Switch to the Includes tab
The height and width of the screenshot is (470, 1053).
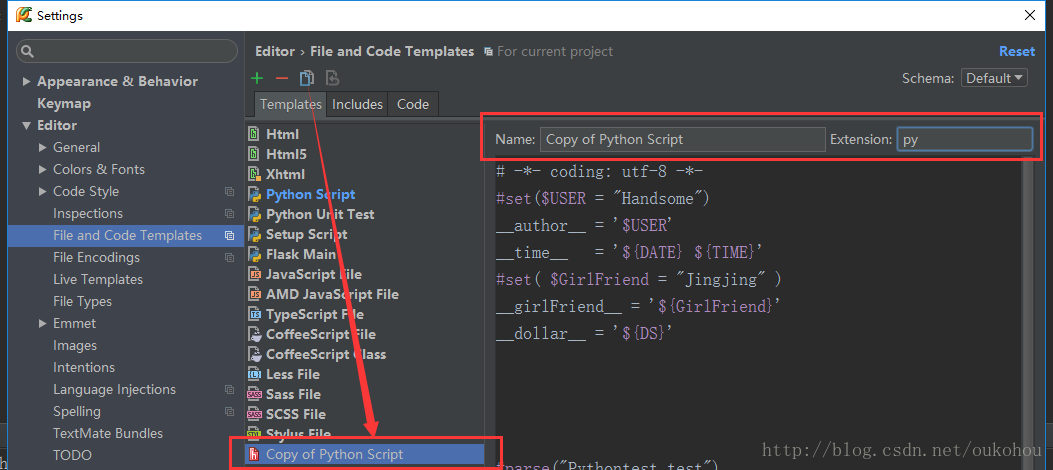click(357, 104)
